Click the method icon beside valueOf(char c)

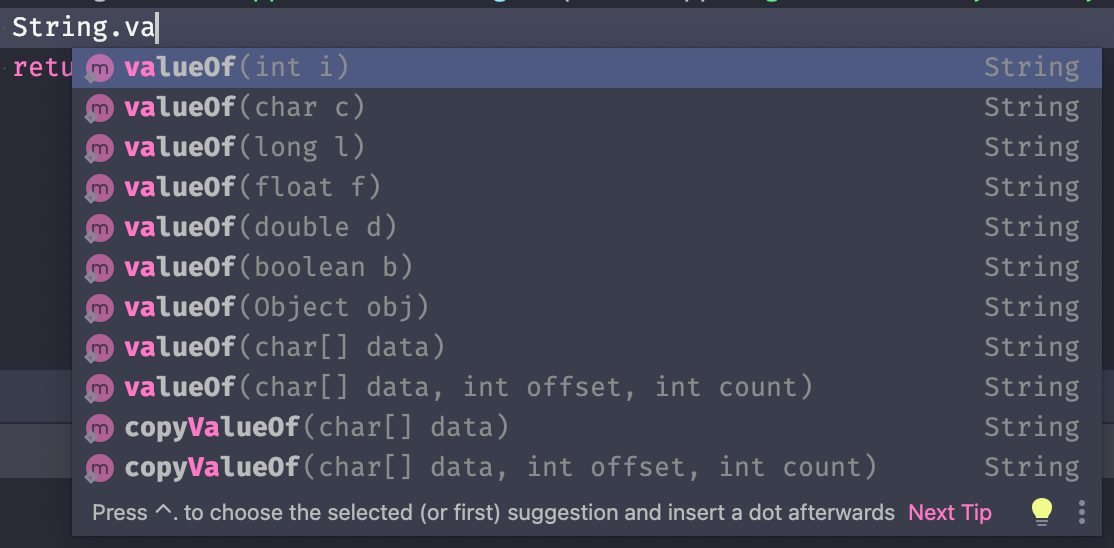point(99,108)
